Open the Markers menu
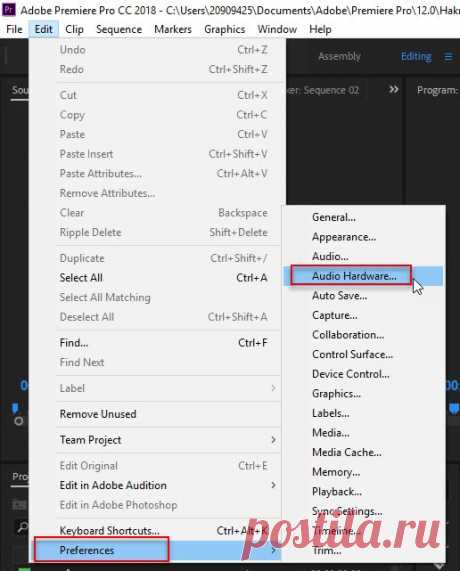460x571 pixels. tap(173, 29)
